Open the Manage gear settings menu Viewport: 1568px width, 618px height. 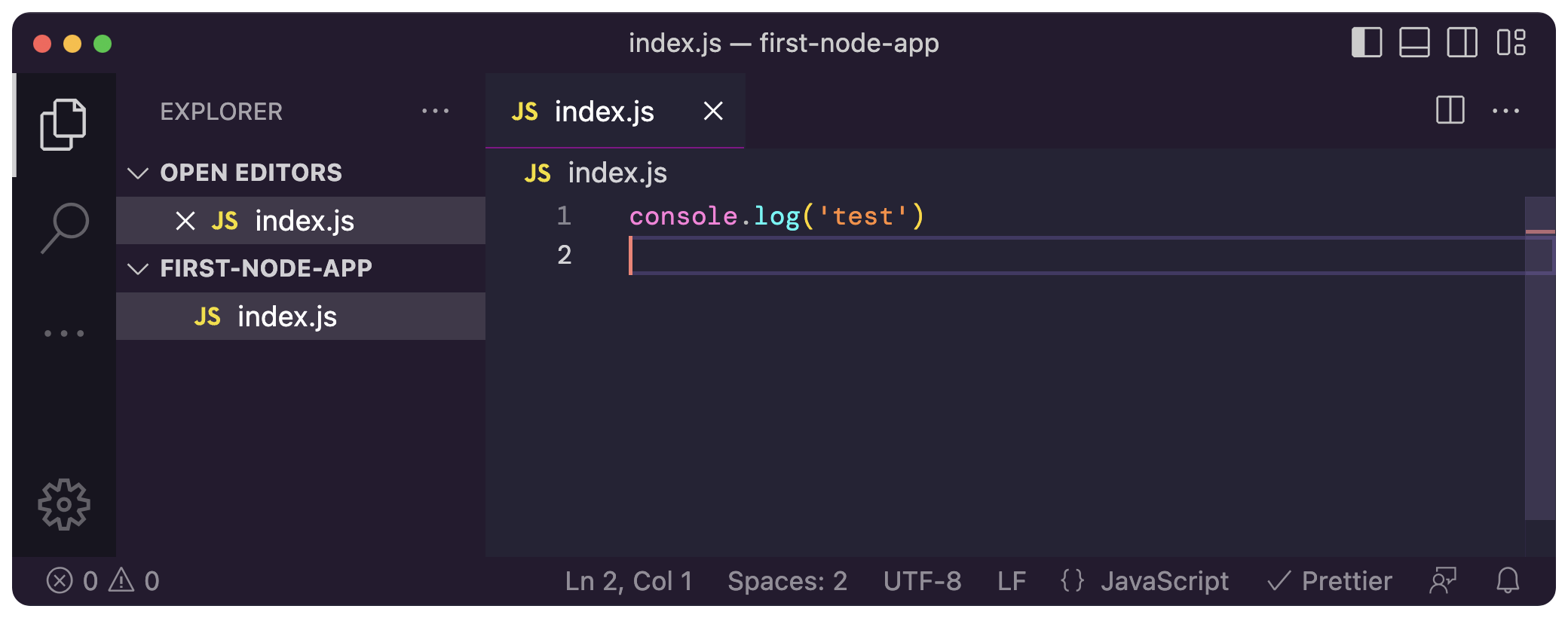(x=64, y=504)
